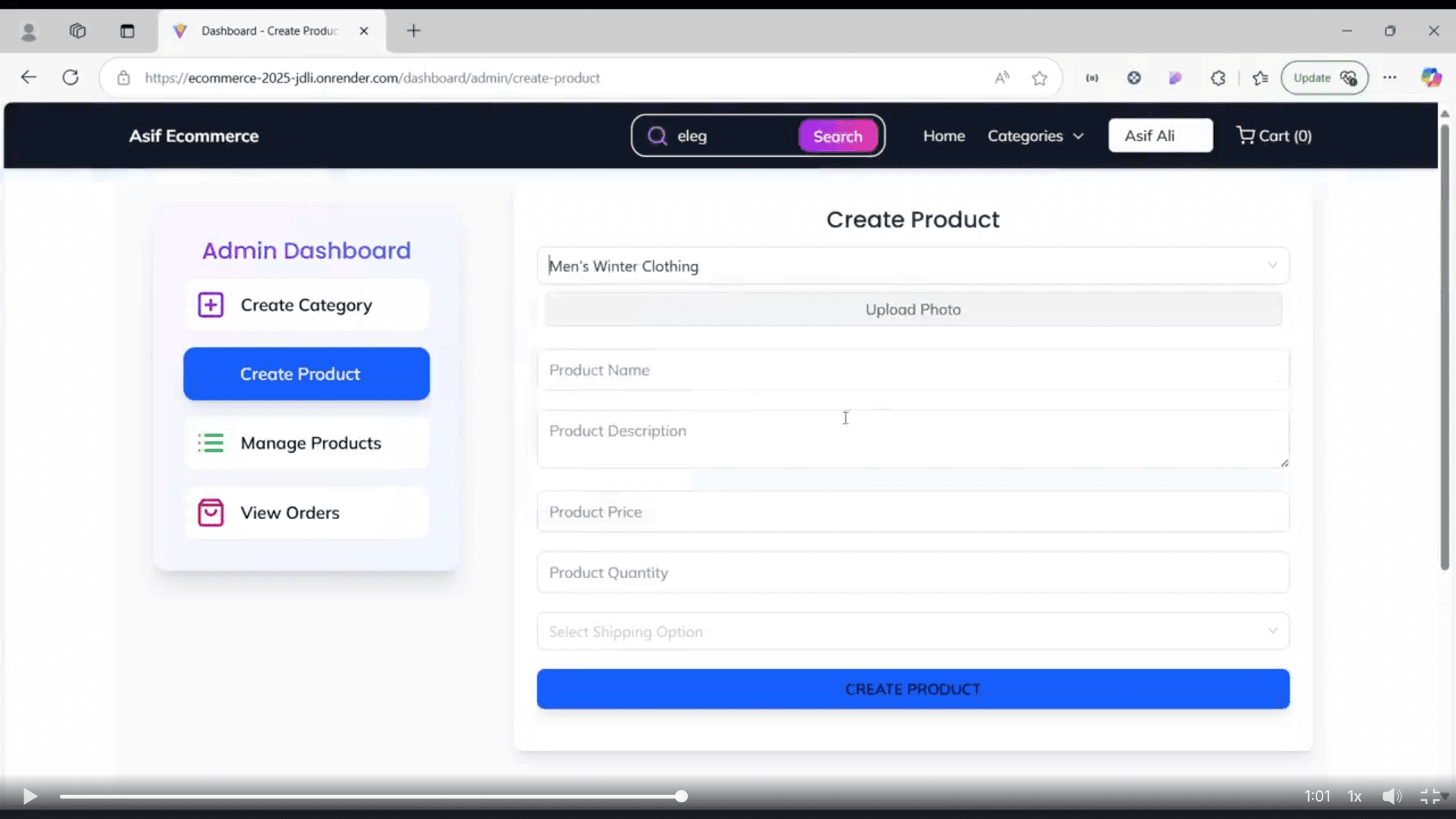Click the 1:01 video time display
Viewport: 1456px width, 819px height.
coord(1317,796)
